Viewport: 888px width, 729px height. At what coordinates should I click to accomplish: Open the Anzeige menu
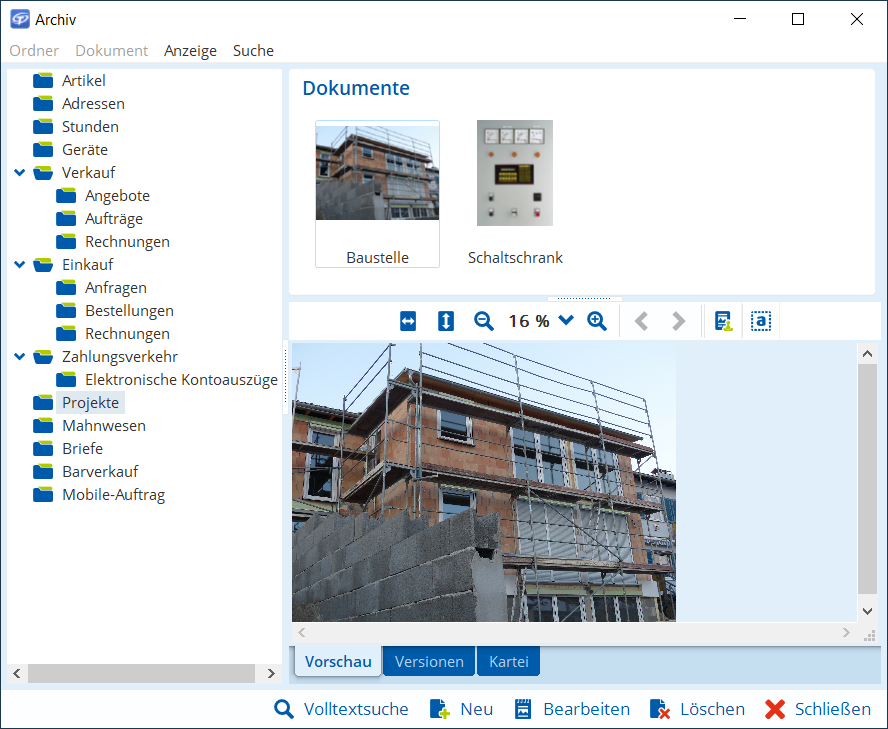(190, 51)
